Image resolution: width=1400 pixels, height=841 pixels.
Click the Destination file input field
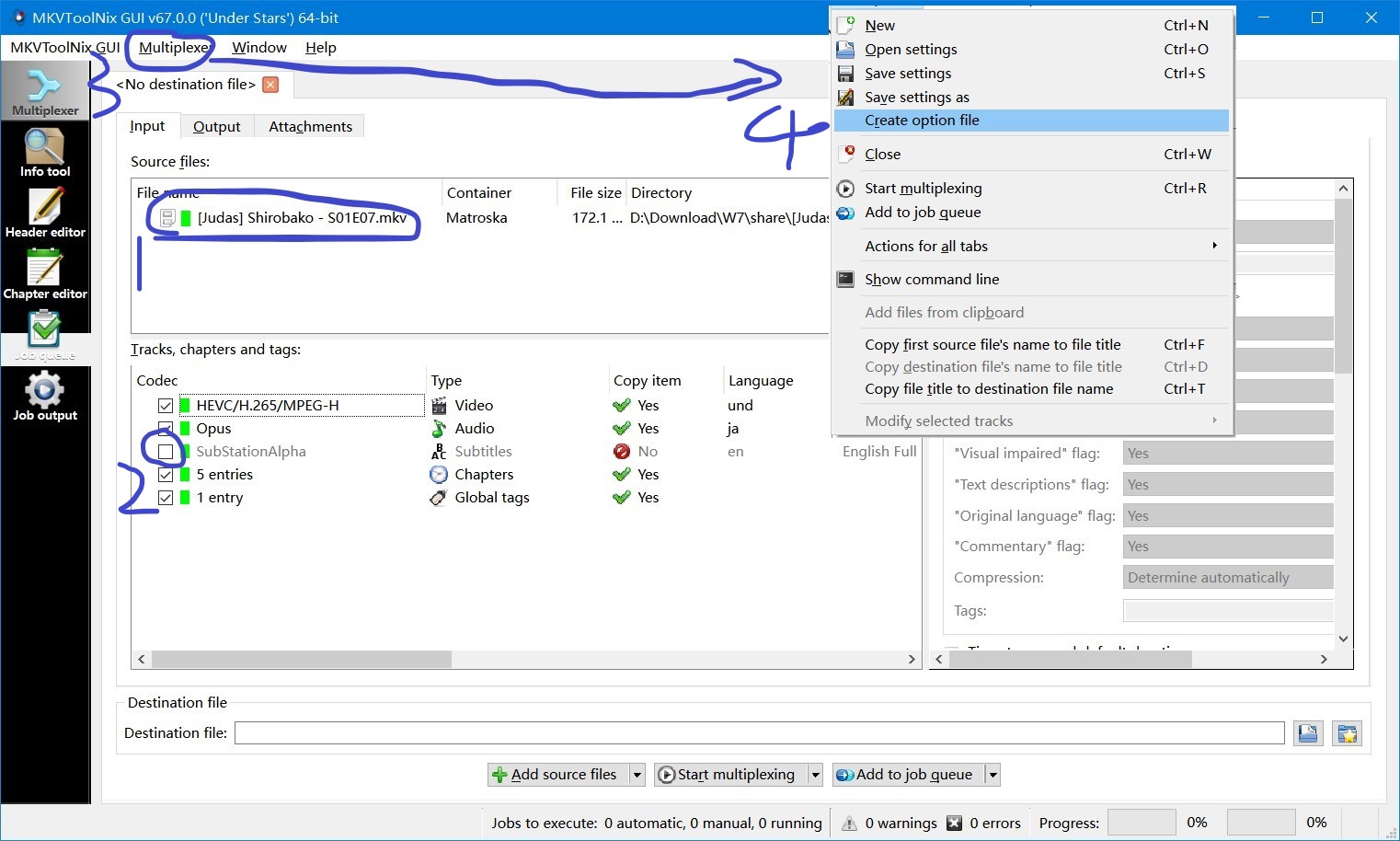759,733
